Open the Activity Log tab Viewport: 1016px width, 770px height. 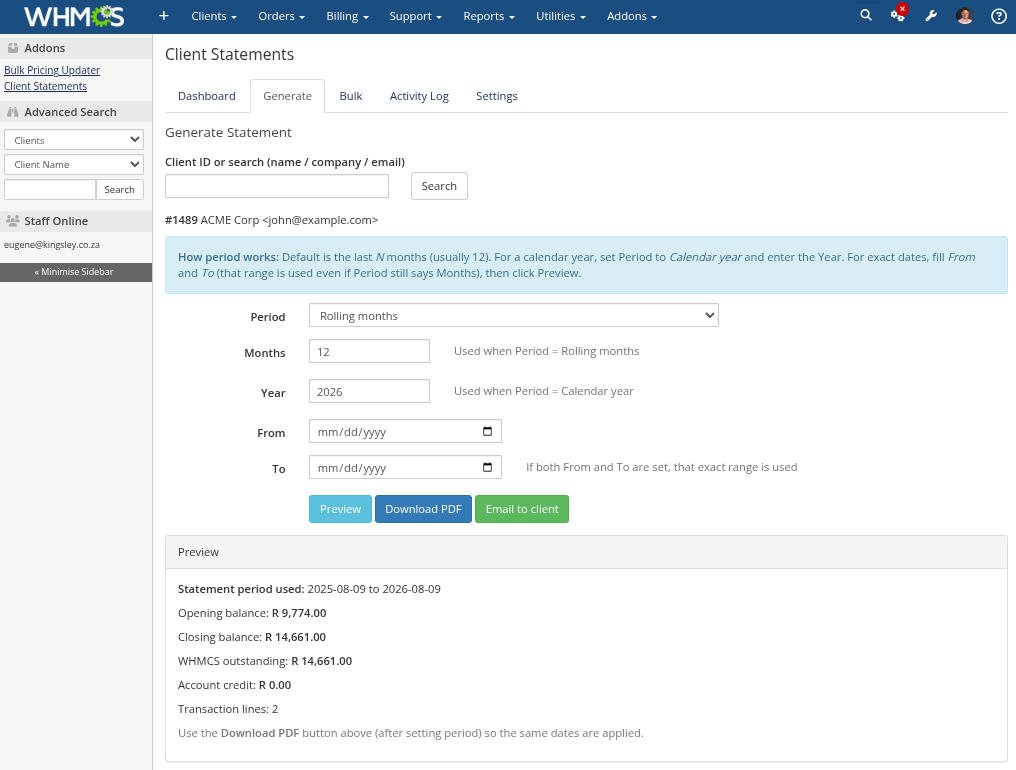(419, 96)
